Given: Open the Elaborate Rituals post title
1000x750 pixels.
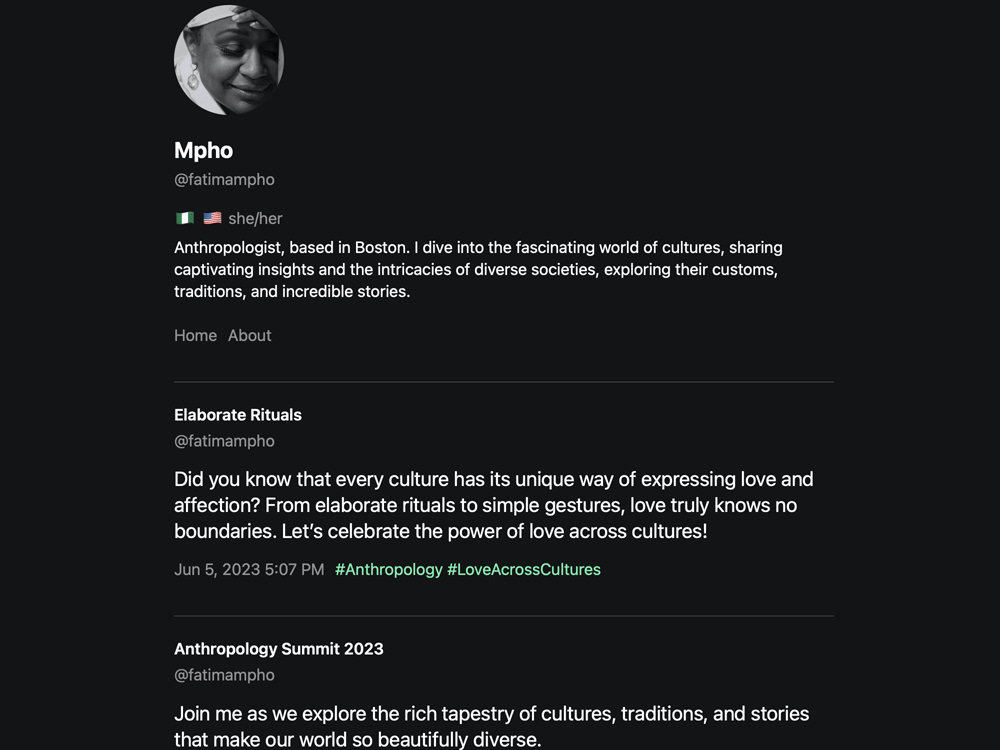Looking at the screenshot, I should pyautogui.click(x=238, y=415).
